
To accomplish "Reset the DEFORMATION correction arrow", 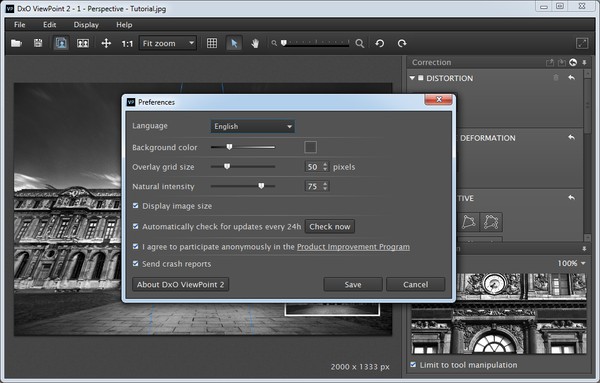I will tap(571, 137).
